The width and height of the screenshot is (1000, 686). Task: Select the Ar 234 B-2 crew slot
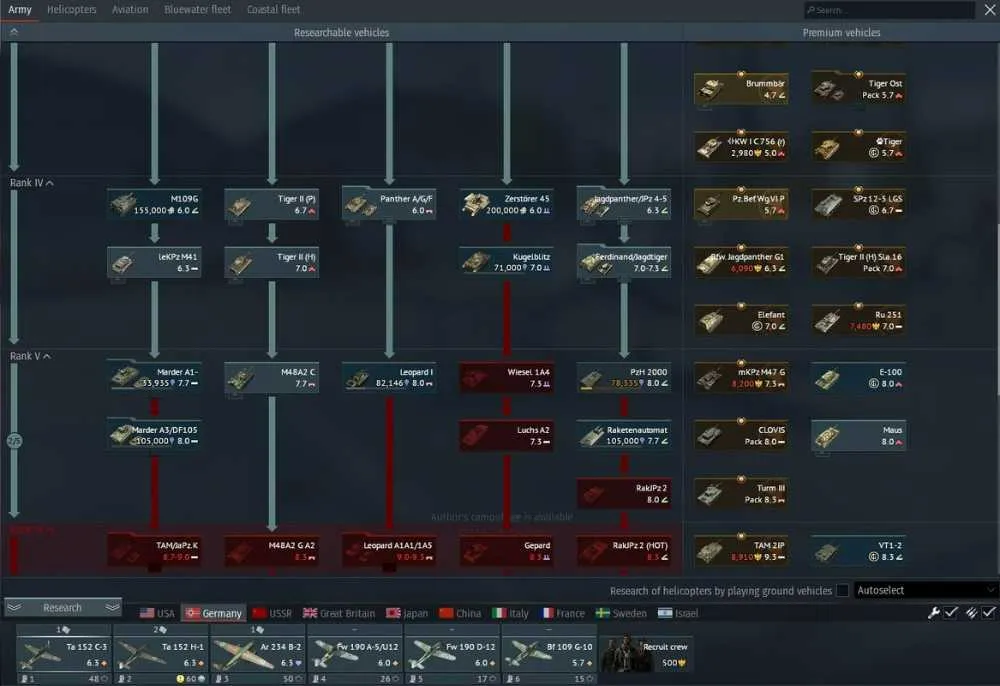258,655
